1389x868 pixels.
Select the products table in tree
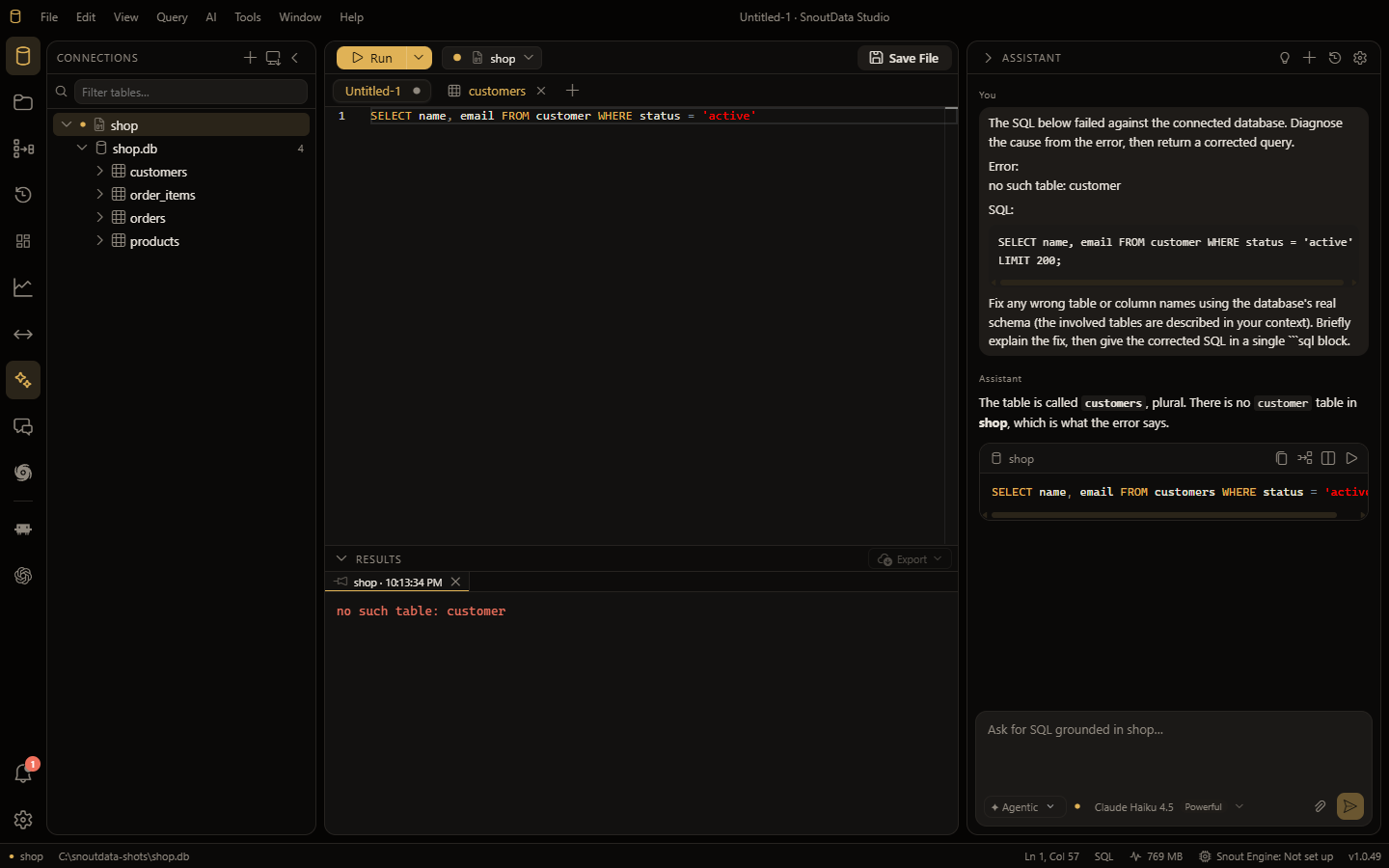click(154, 241)
